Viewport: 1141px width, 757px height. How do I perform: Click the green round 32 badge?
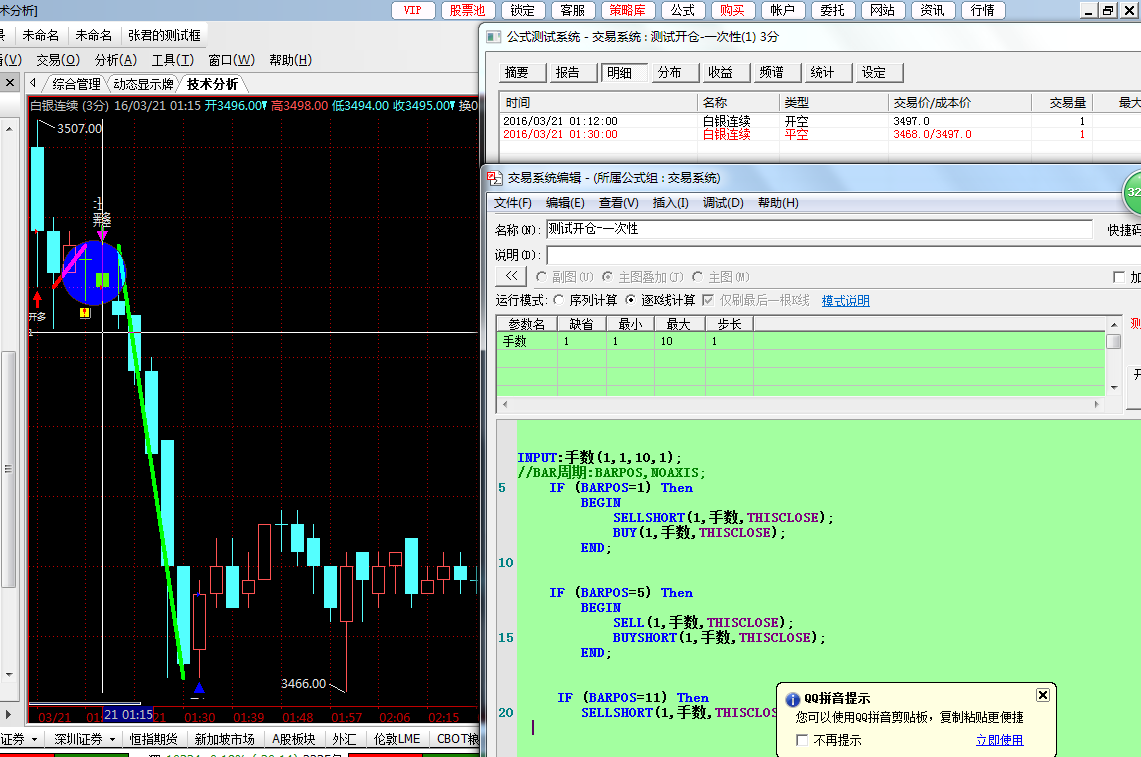click(x=1133, y=192)
